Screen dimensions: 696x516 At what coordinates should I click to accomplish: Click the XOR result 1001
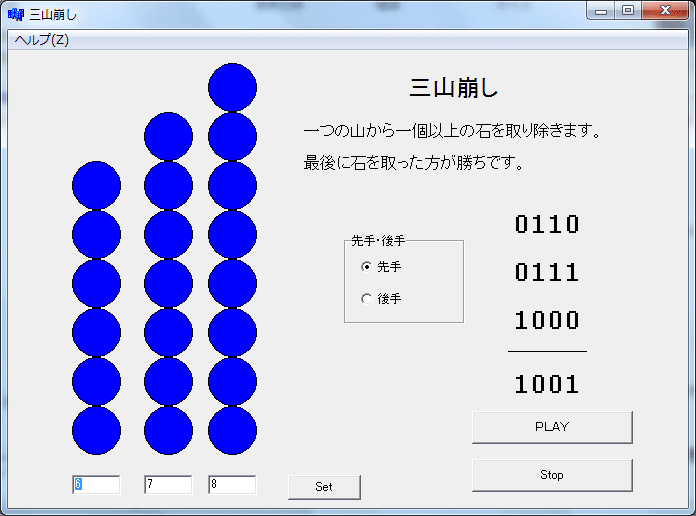coord(547,384)
